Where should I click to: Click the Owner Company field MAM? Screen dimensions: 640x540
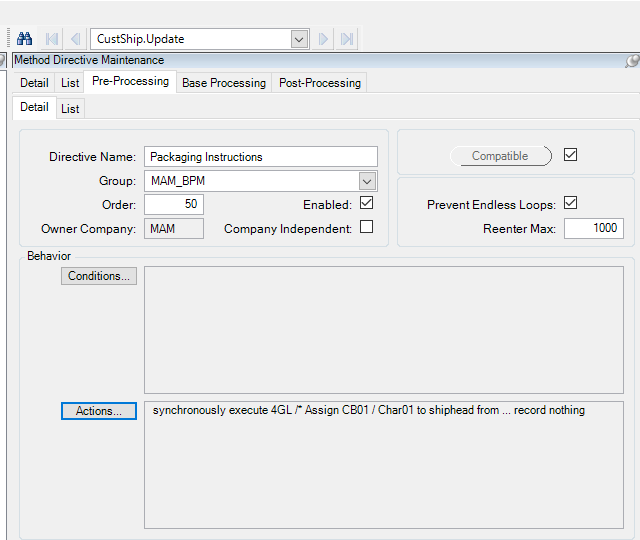click(x=174, y=228)
